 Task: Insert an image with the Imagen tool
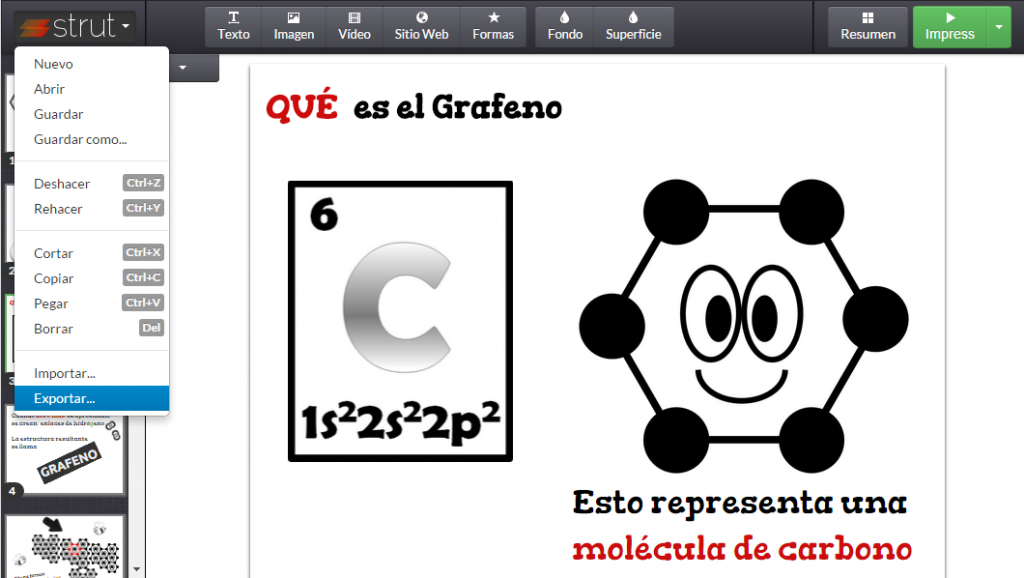[x=294, y=26]
